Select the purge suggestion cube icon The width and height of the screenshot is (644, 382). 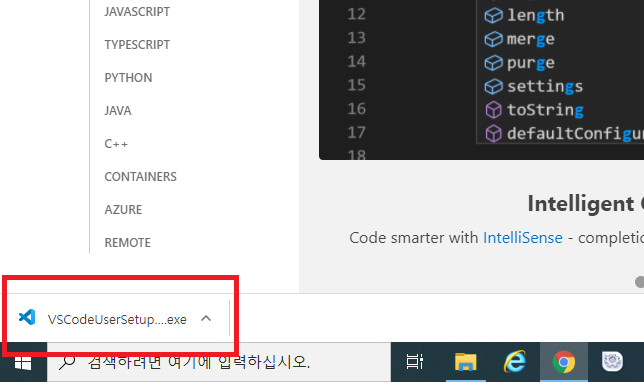(493, 63)
